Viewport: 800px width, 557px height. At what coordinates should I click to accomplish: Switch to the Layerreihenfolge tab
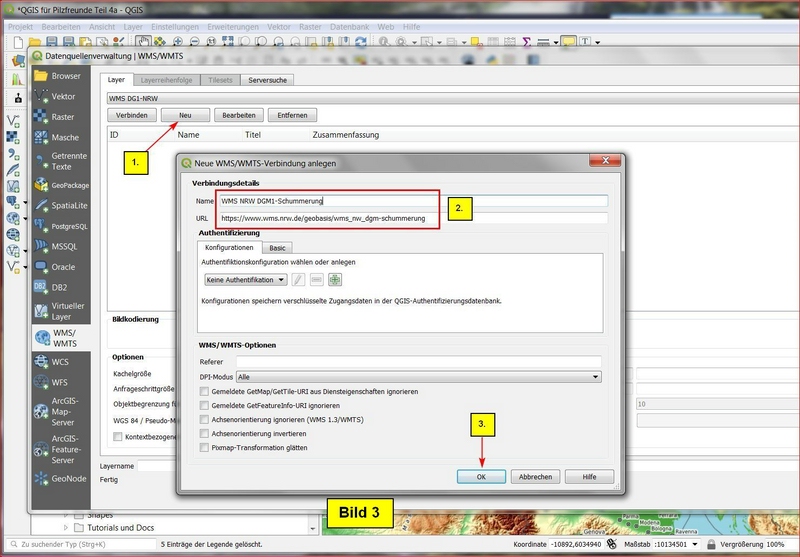pos(166,80)
